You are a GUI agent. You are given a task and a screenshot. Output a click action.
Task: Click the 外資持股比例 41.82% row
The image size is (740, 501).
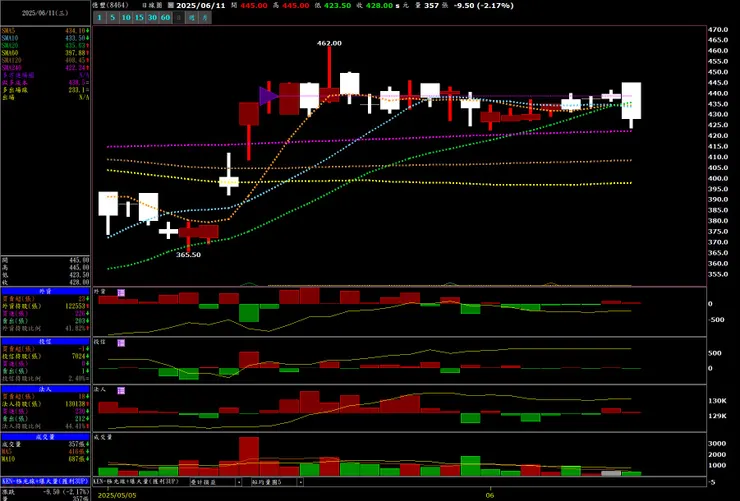click(45, 328)
